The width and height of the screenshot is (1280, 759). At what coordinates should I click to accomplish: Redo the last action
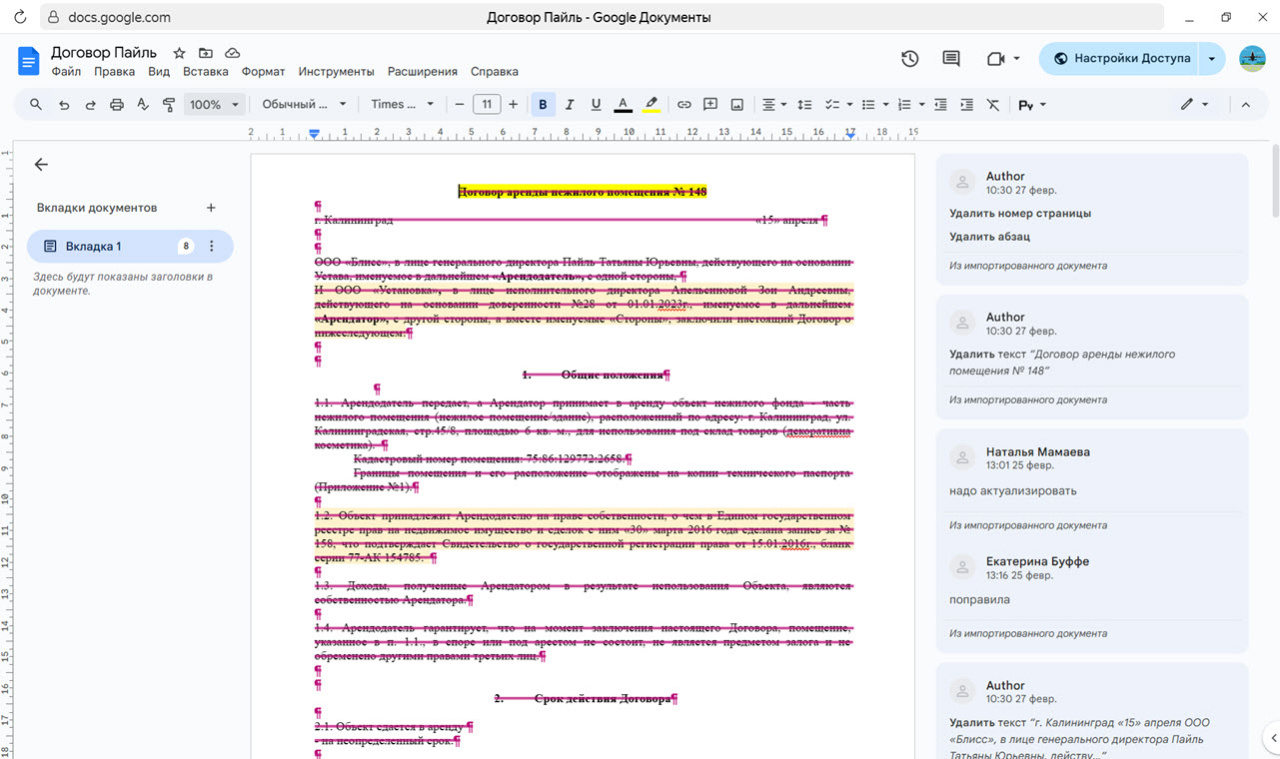90,104
